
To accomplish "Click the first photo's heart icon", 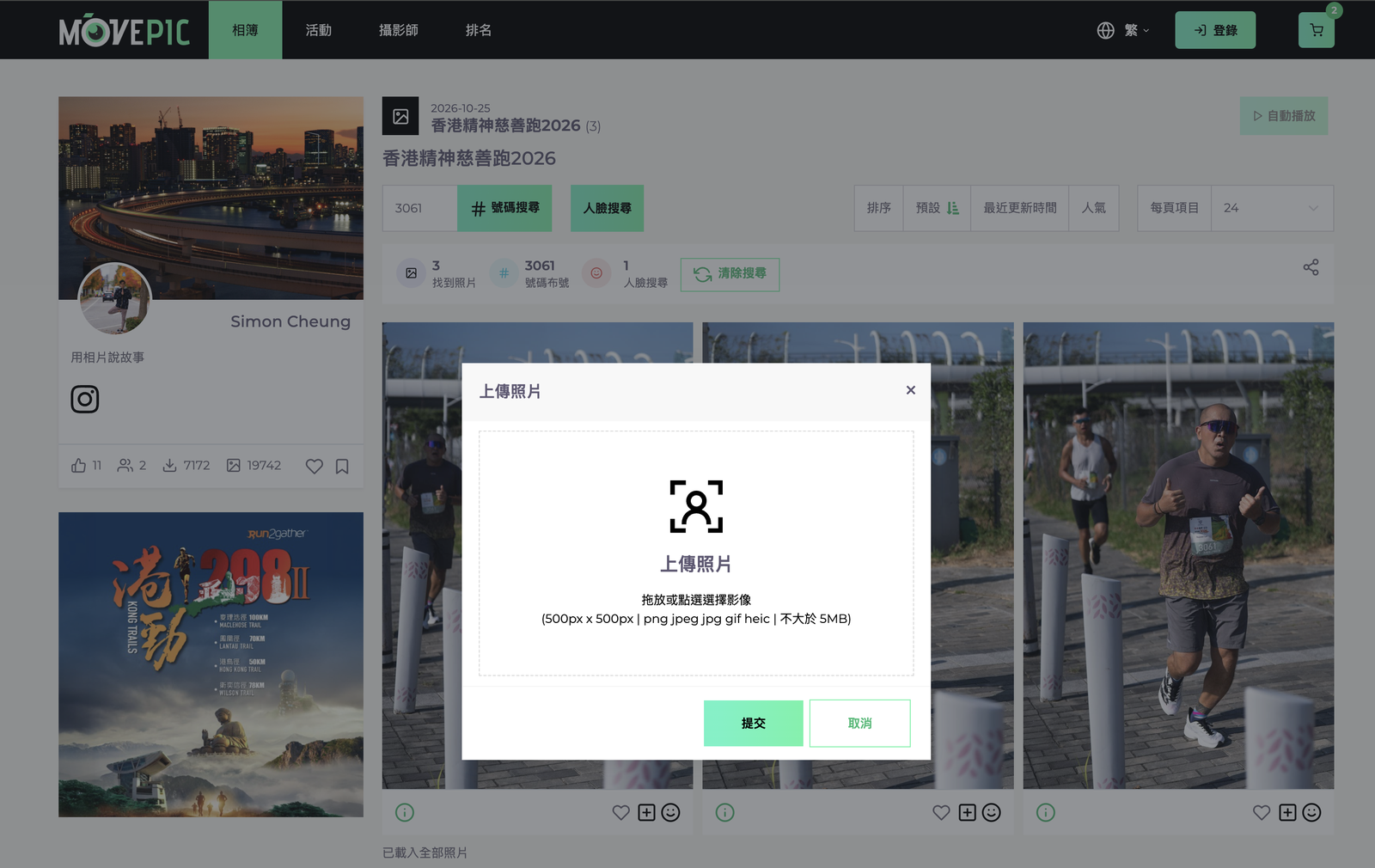I will [620, 812].
